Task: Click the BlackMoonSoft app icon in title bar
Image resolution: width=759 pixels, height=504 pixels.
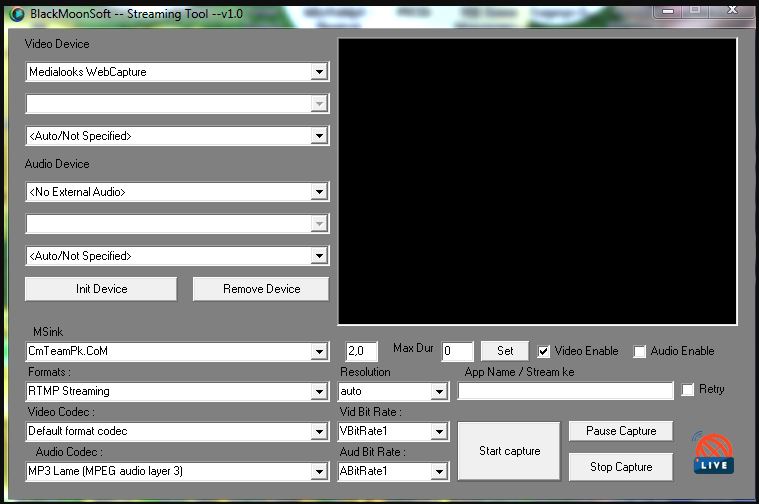Action: [x=16, y=14]
